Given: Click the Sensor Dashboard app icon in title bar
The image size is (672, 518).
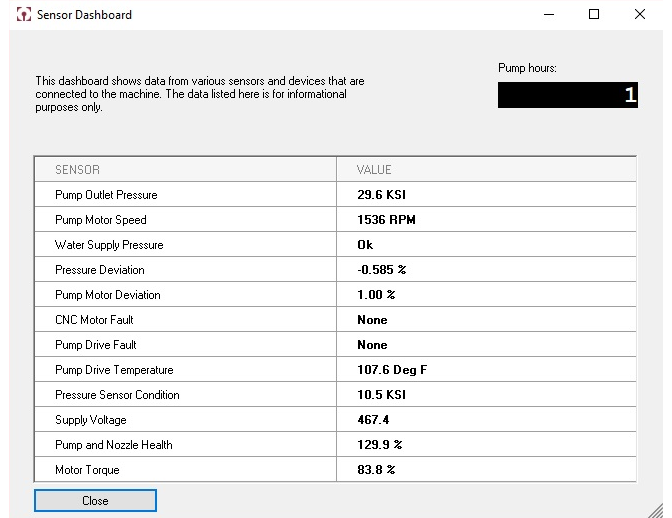Looking at the screenshot, I should (24, 15).
